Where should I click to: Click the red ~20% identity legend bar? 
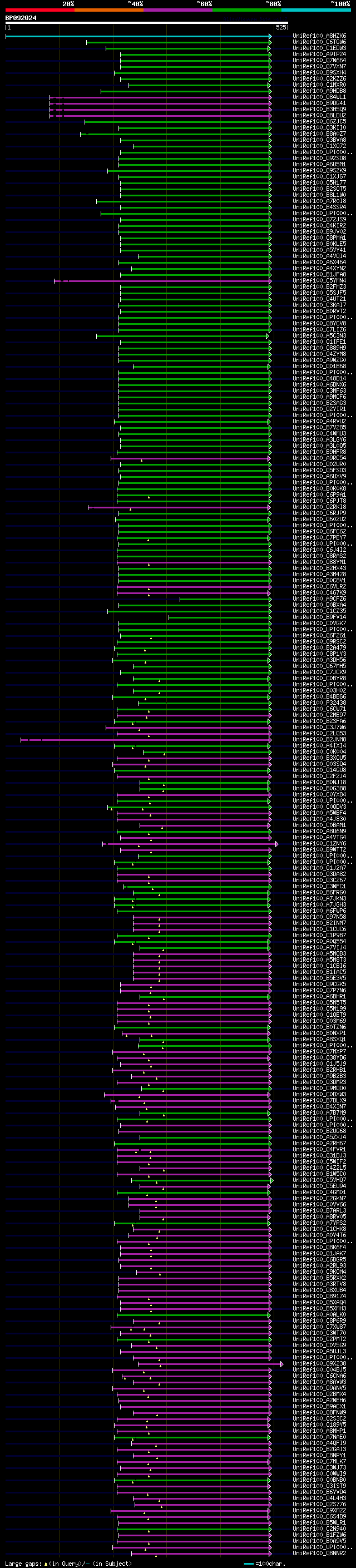[40, 10]
